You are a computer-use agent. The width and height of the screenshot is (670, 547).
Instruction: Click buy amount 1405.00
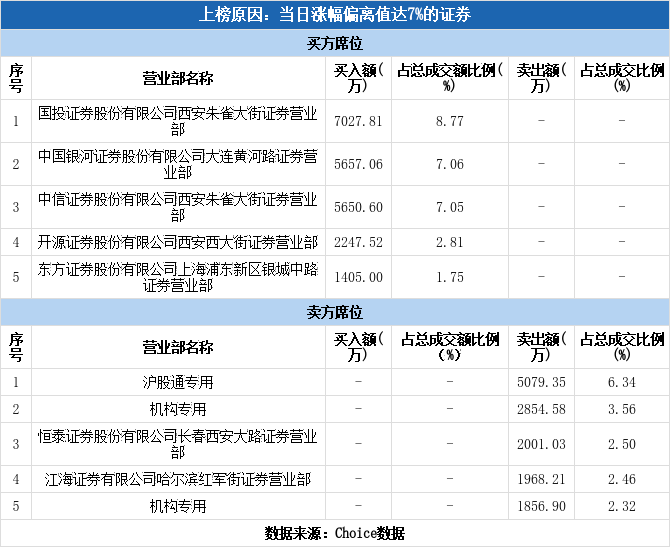(358, 277)
